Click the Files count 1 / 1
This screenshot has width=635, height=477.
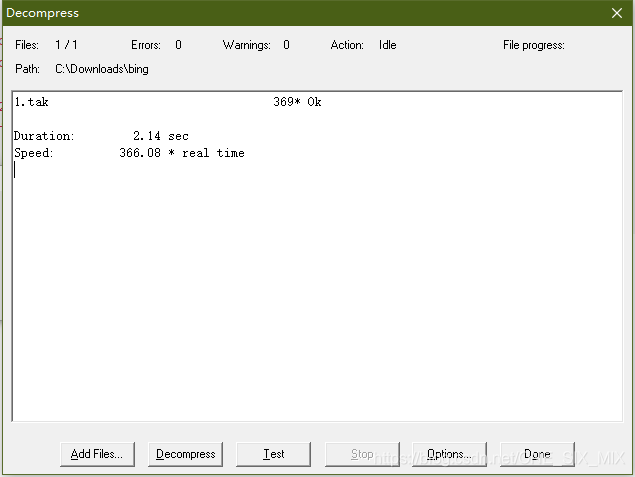pyautogui.click(x=66, y=45)
